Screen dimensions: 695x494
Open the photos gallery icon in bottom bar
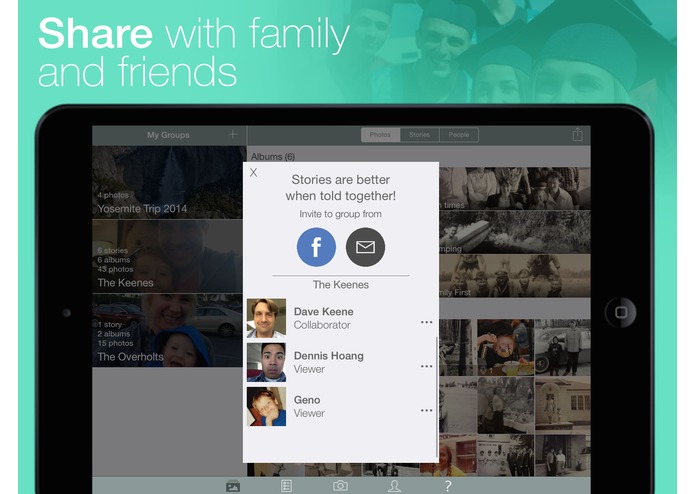pyautogui.click(x=233, y=486)
